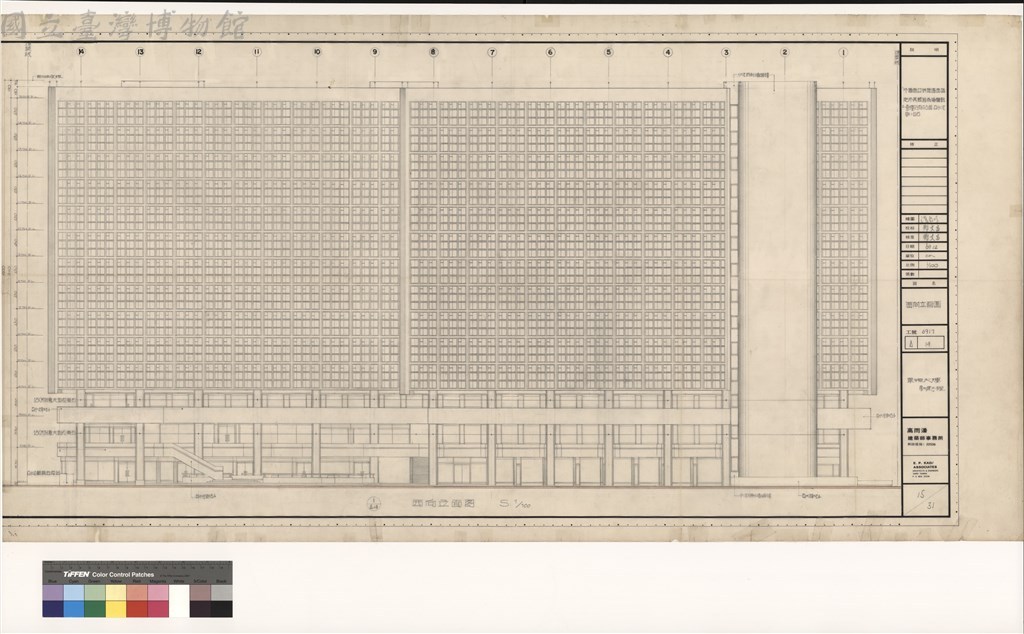The height and width of the screenshot is (634, 1024).
Task: Click grid axis marker 7
Action: tap(492, 52)
